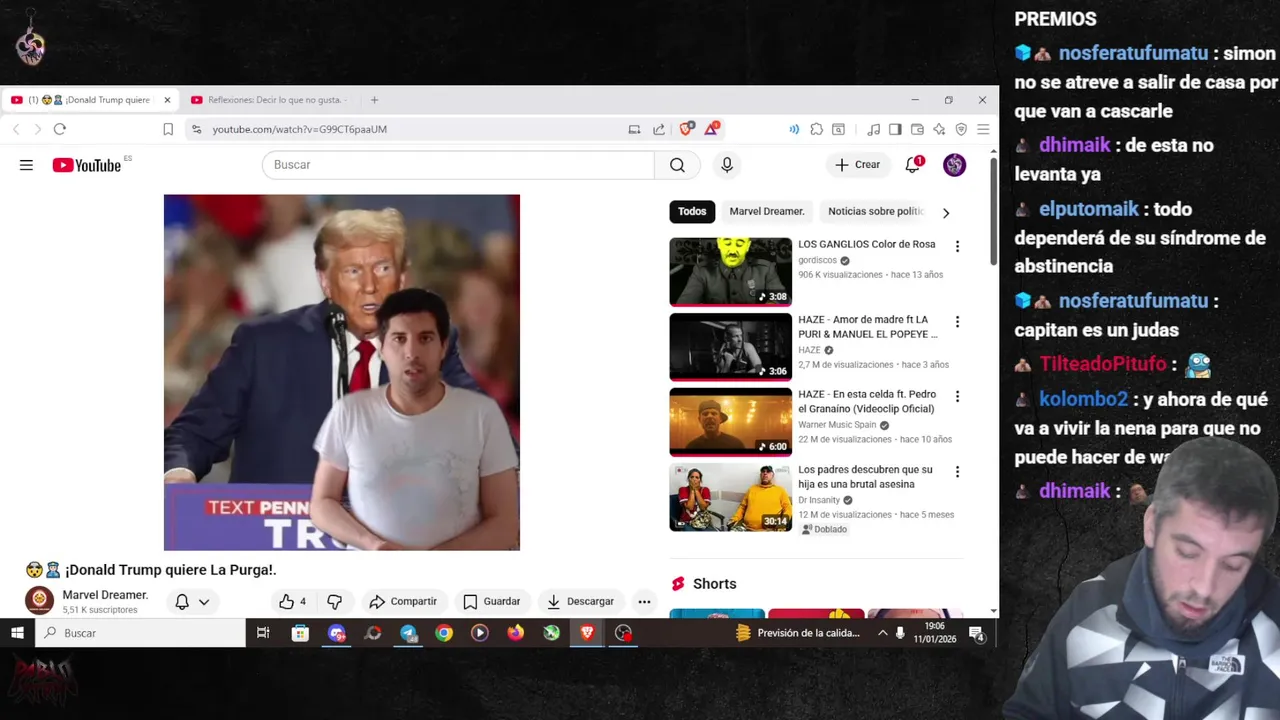Open the YouTube hamburger guide menu
Image resolution: width=1280 pixels, height=720 pixels.
tap(26, 165)
